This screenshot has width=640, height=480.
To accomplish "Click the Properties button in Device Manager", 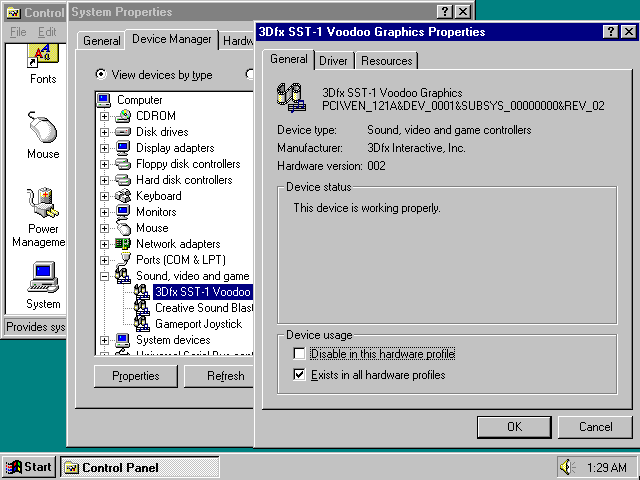I will pyautogui.click(x=136, y=376).
